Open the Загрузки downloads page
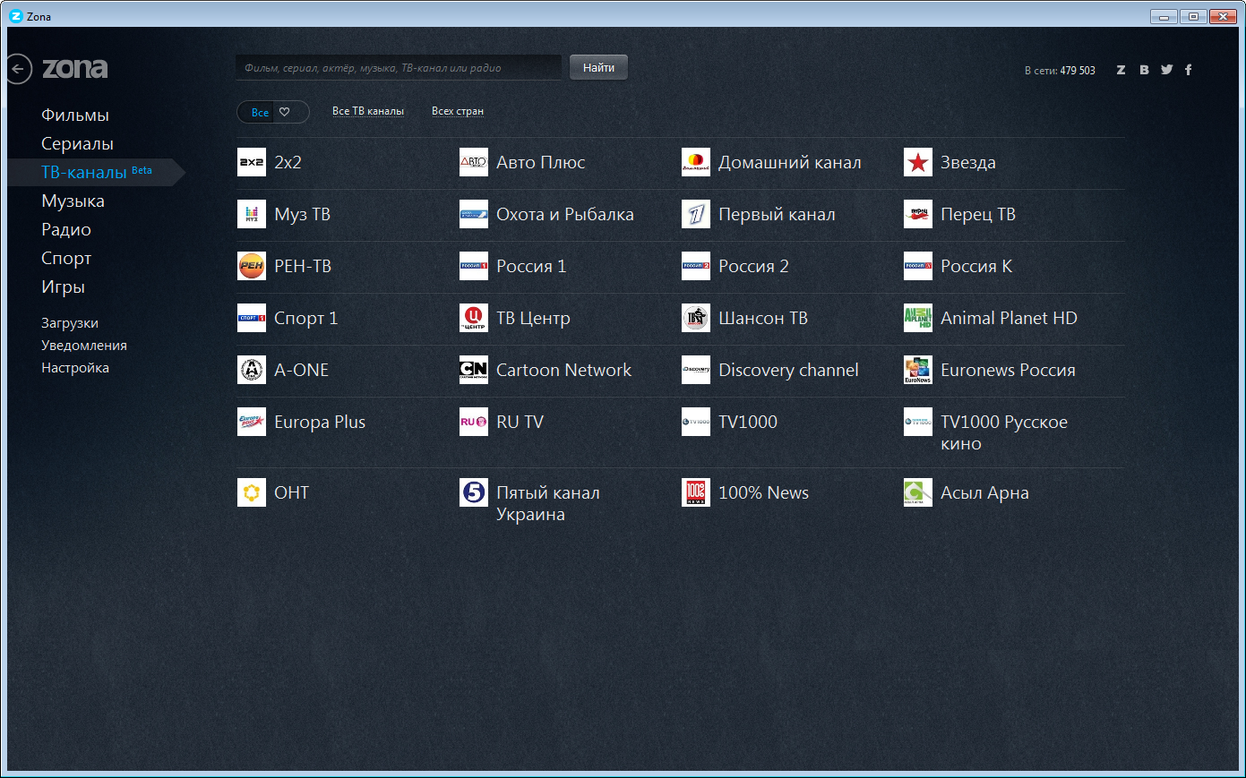Screen dimensions: 1246x778 point(70,323)
